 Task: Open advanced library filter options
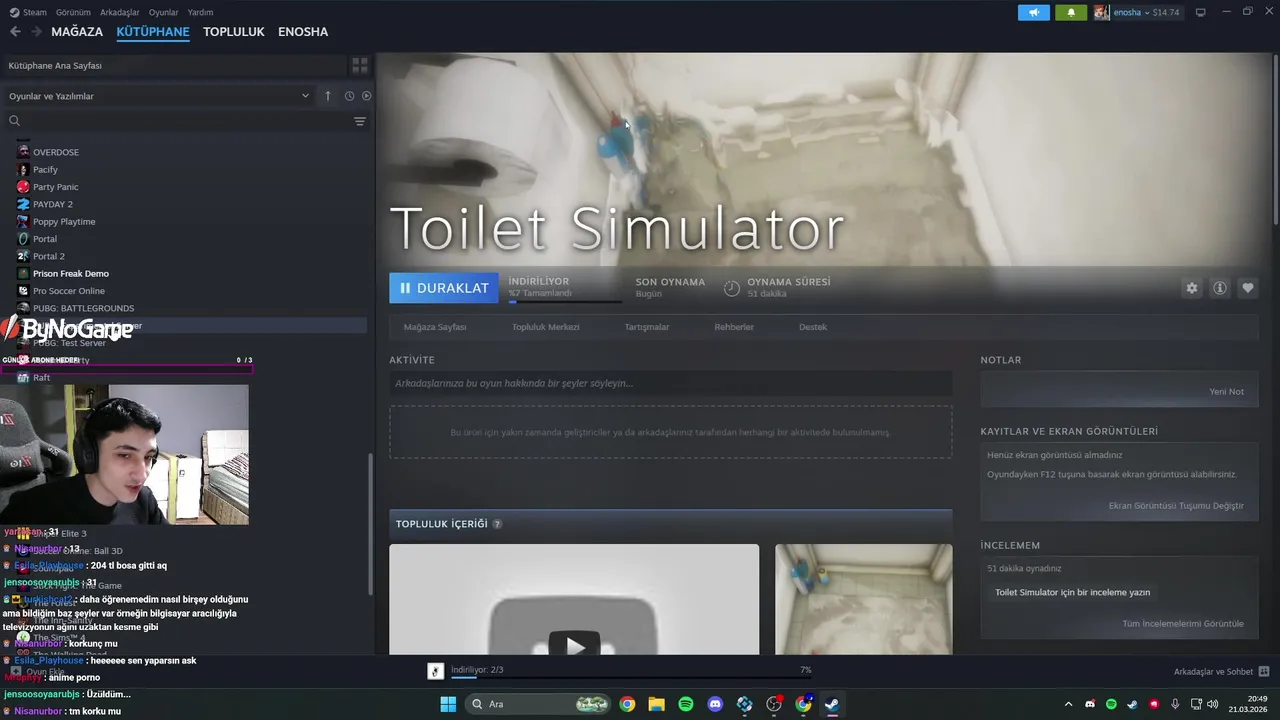pos(360,121)
